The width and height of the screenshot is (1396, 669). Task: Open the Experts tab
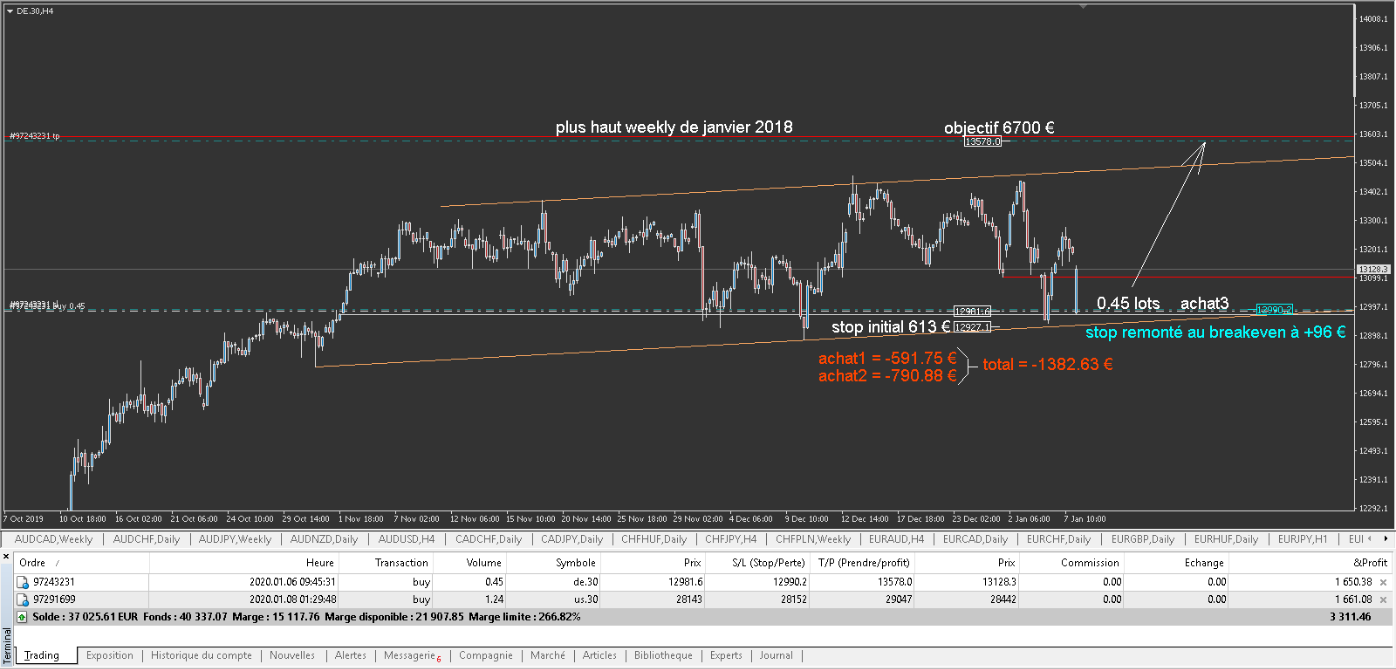726,656
